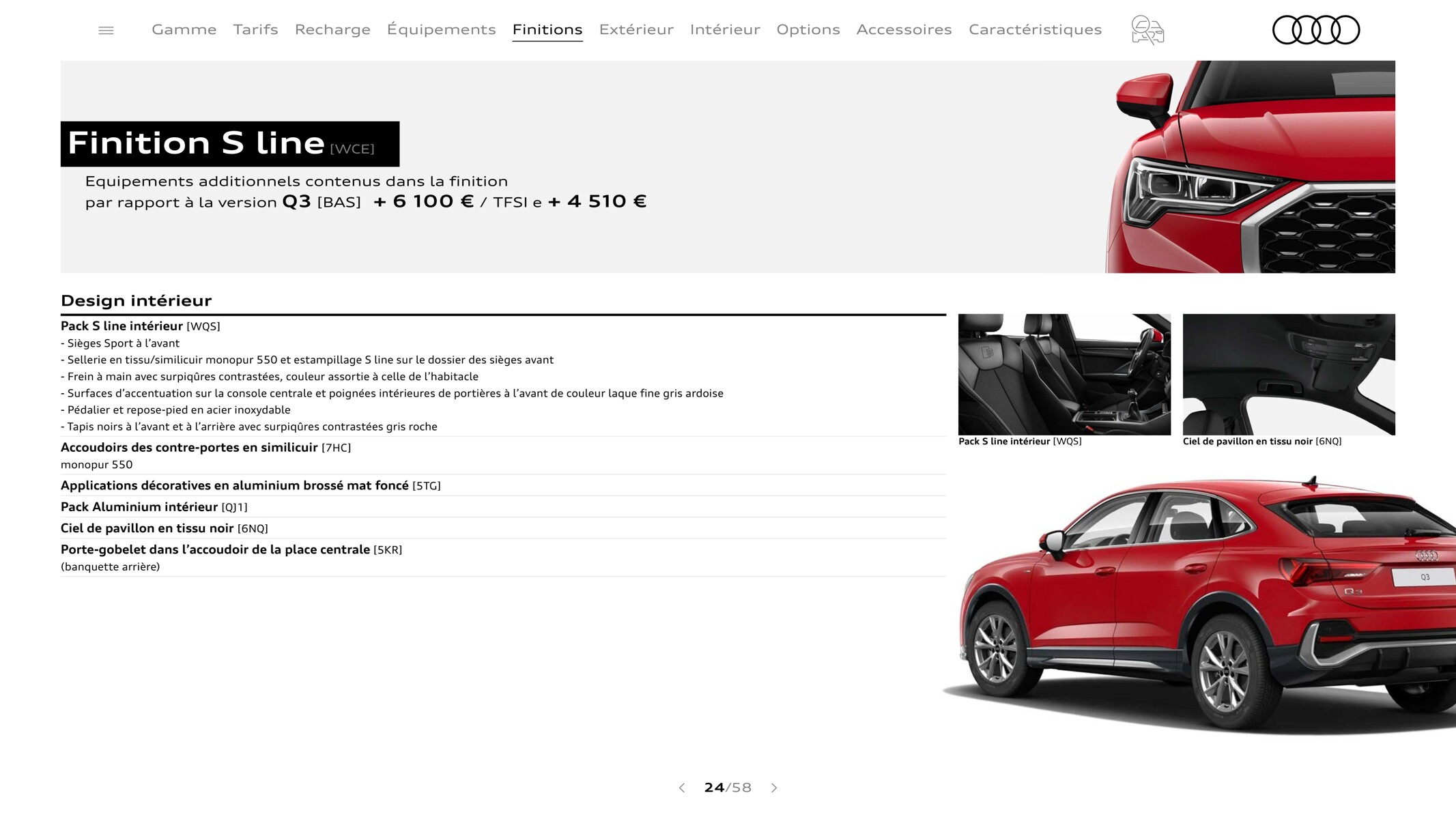The width and height of the screenshot is (1456, 819).
Task: Click Pack Aluminium intérieur [QJ1]
Action: click(x=154, y=507)
